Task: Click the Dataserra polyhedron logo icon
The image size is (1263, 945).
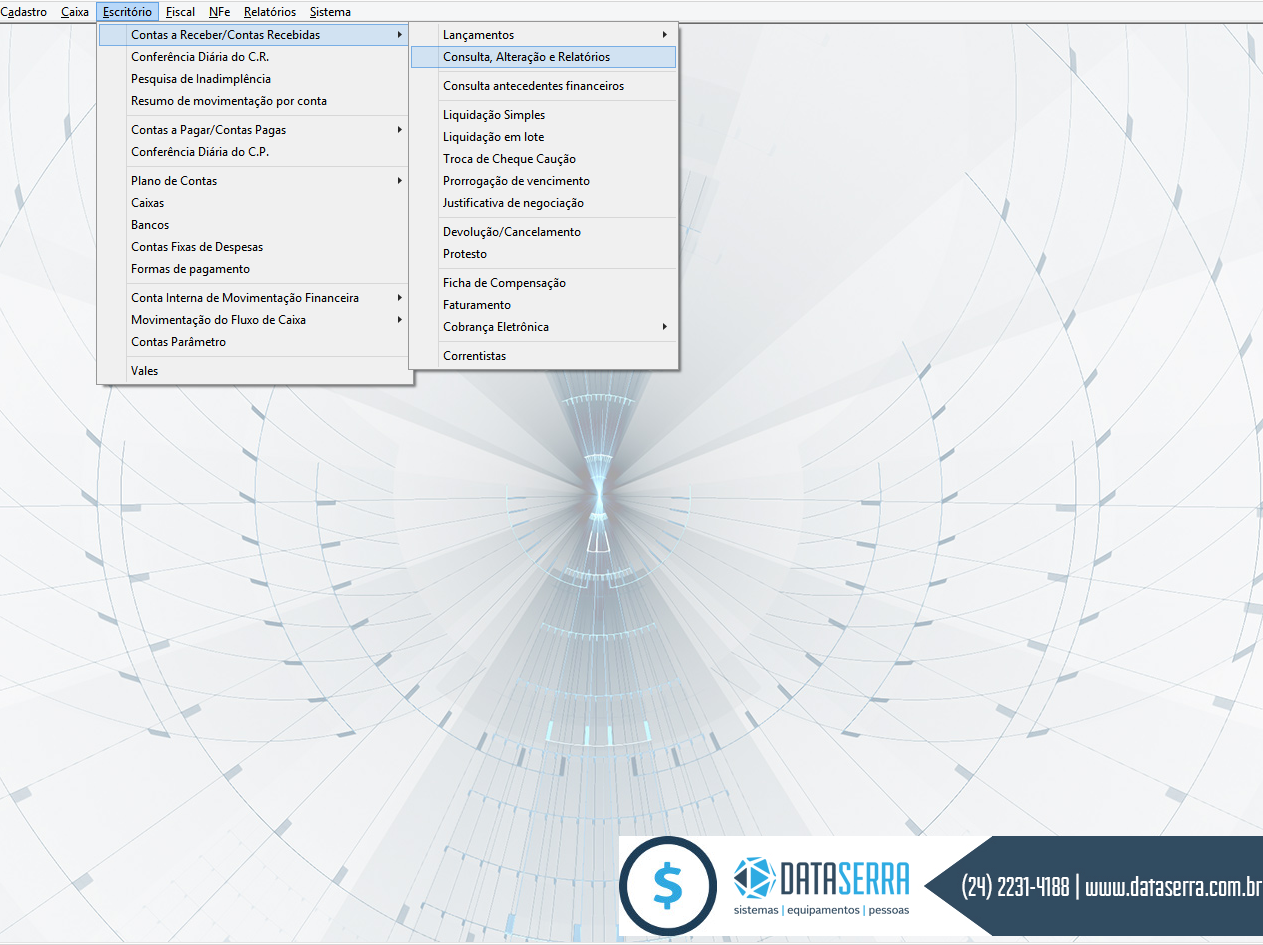Action: coord(755,879)
